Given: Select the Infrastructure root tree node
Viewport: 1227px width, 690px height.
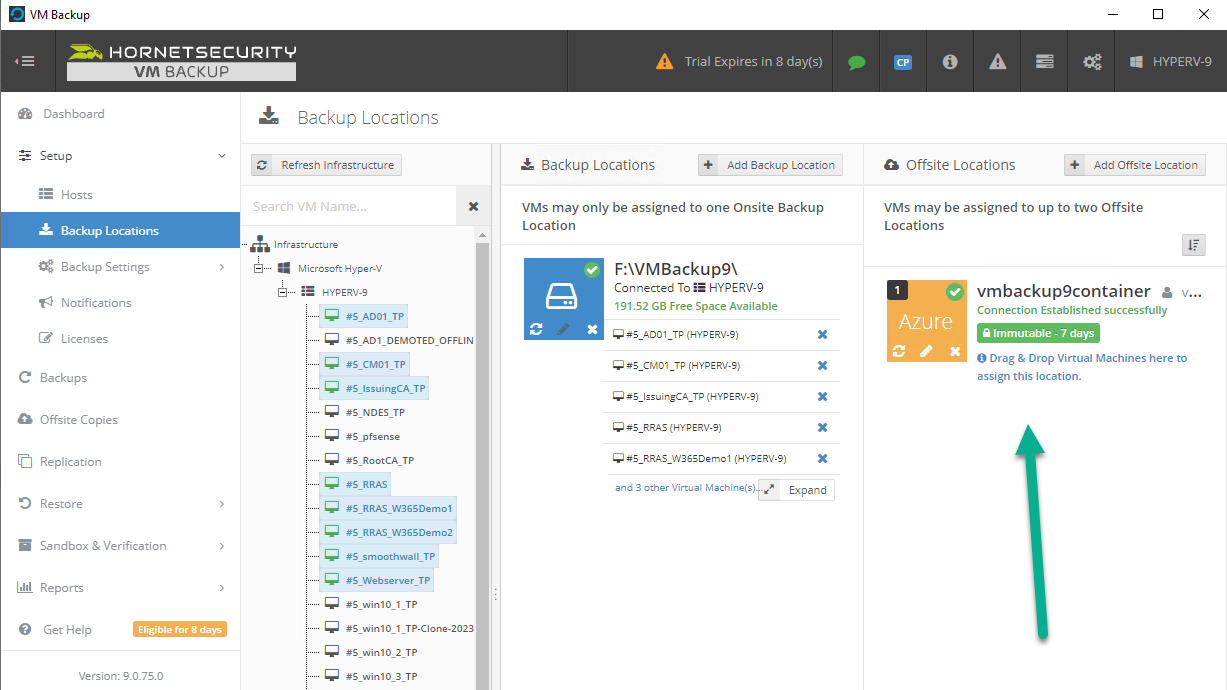Looking at the screenshot, I should pos(306,244).
